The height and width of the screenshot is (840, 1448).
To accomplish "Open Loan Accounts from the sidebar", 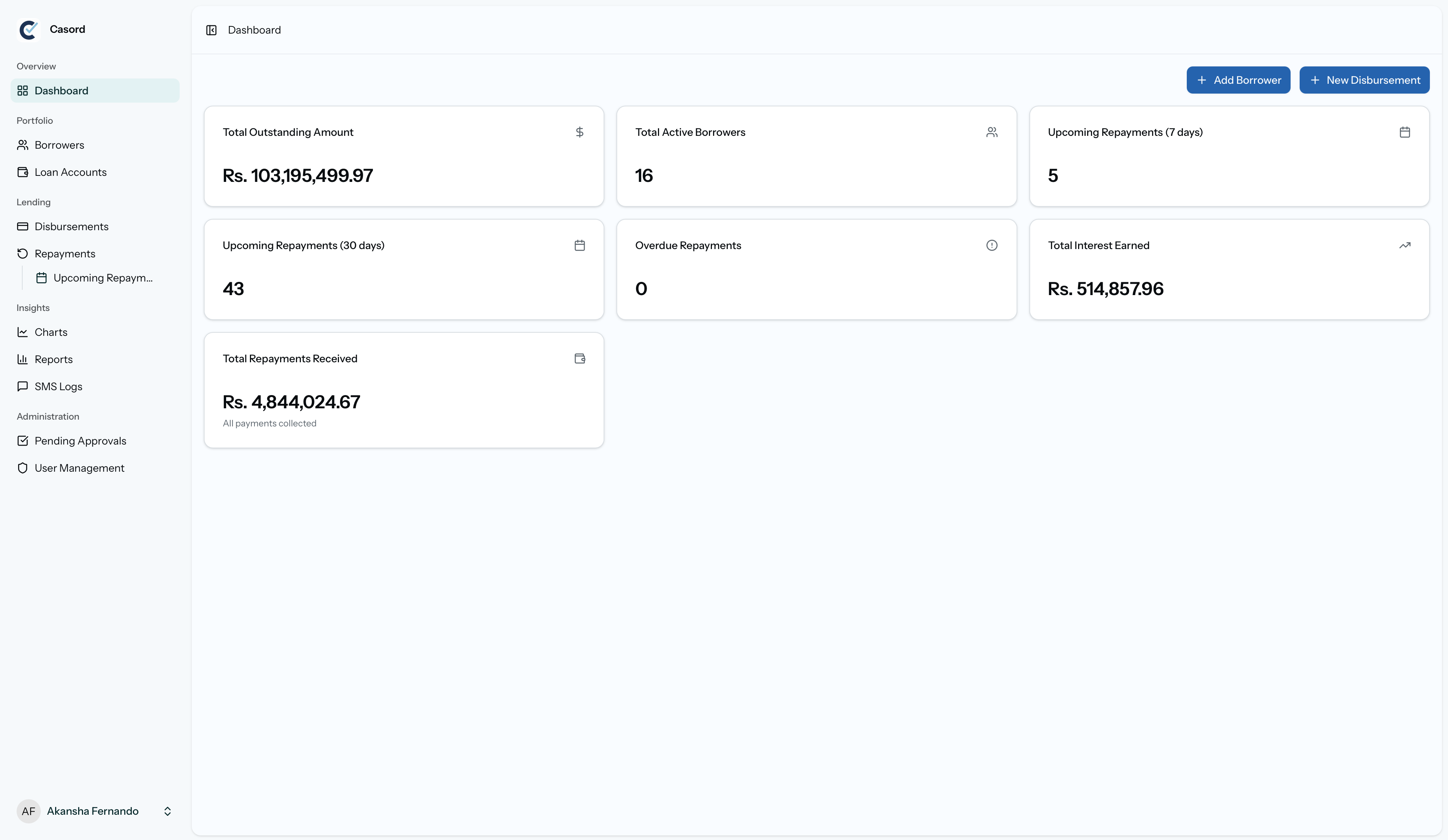I will (70, 172).
